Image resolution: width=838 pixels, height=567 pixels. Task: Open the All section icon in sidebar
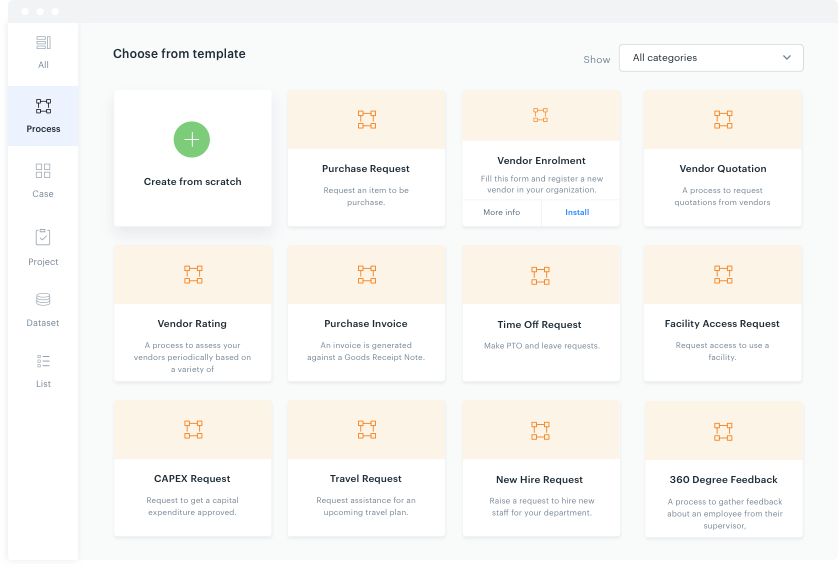point(43,43)
